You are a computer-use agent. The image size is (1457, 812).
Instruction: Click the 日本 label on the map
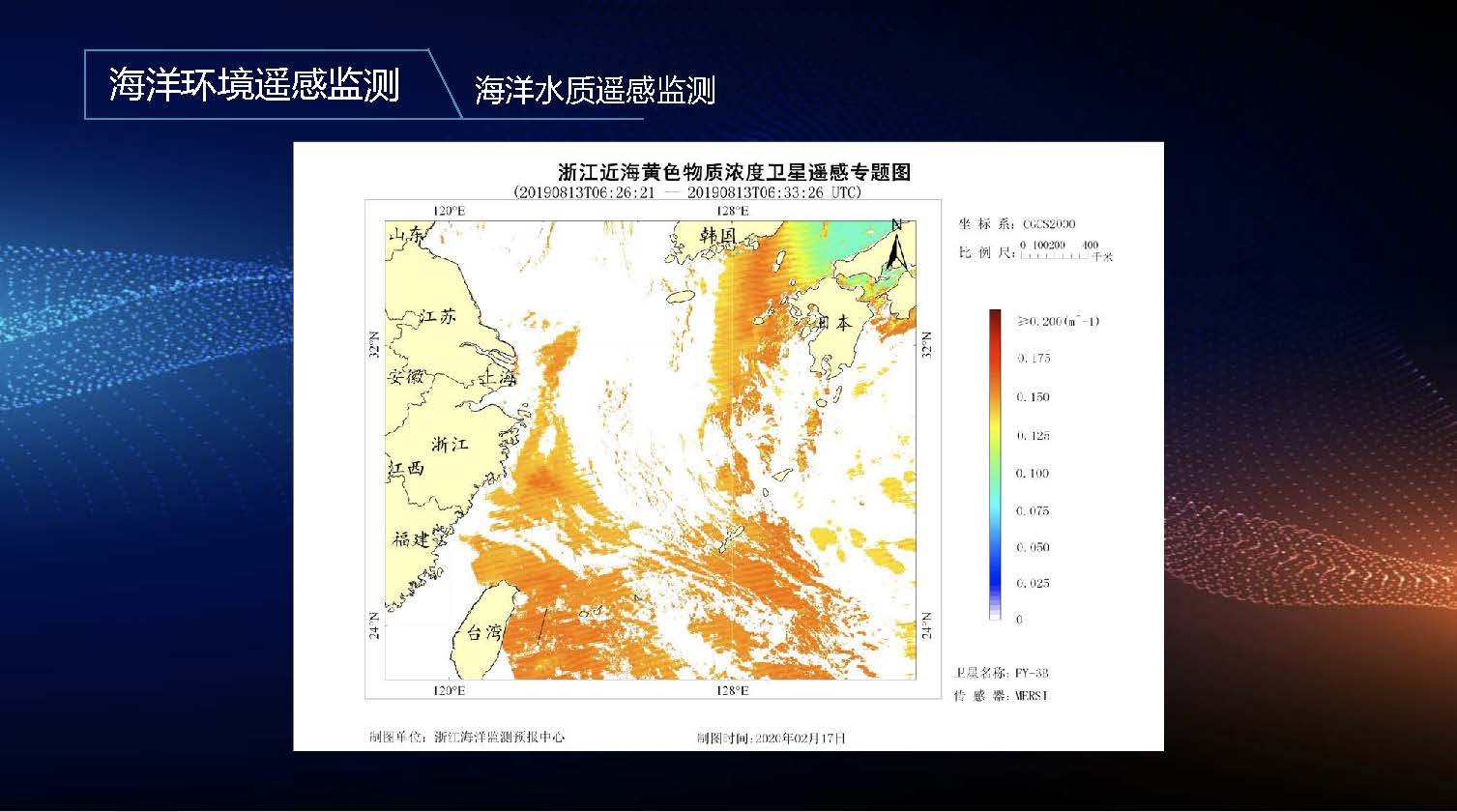pos(835,323)
